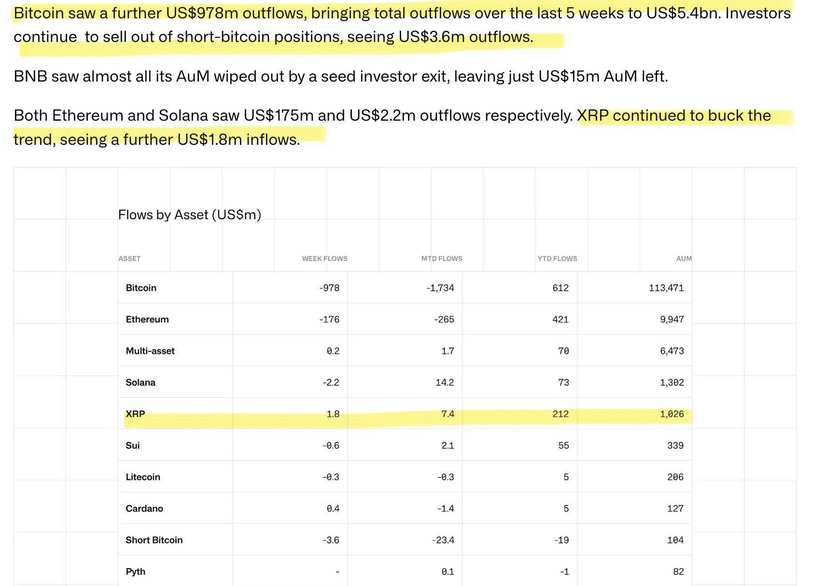This screenshot has height=586, width=840.
Task: Click Ethereum AUM value 9,947
Action: click(672, 320)
